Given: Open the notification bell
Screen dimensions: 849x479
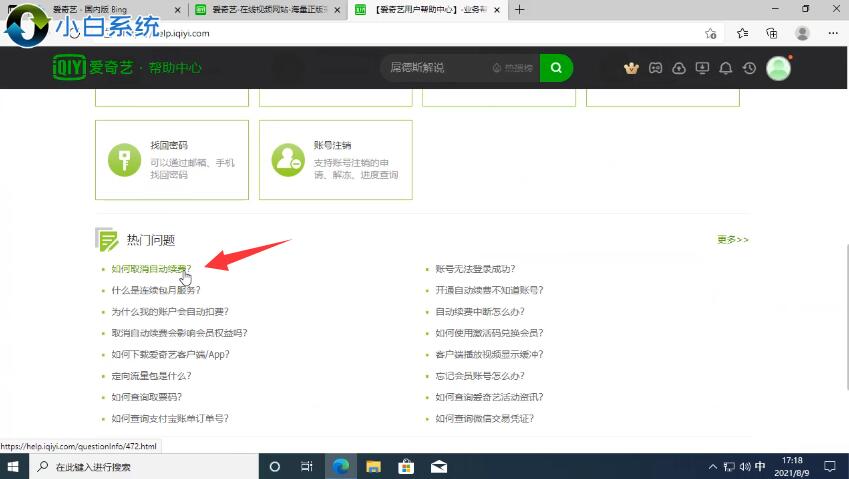Looking at the screenshot, I should click(726, 68).
